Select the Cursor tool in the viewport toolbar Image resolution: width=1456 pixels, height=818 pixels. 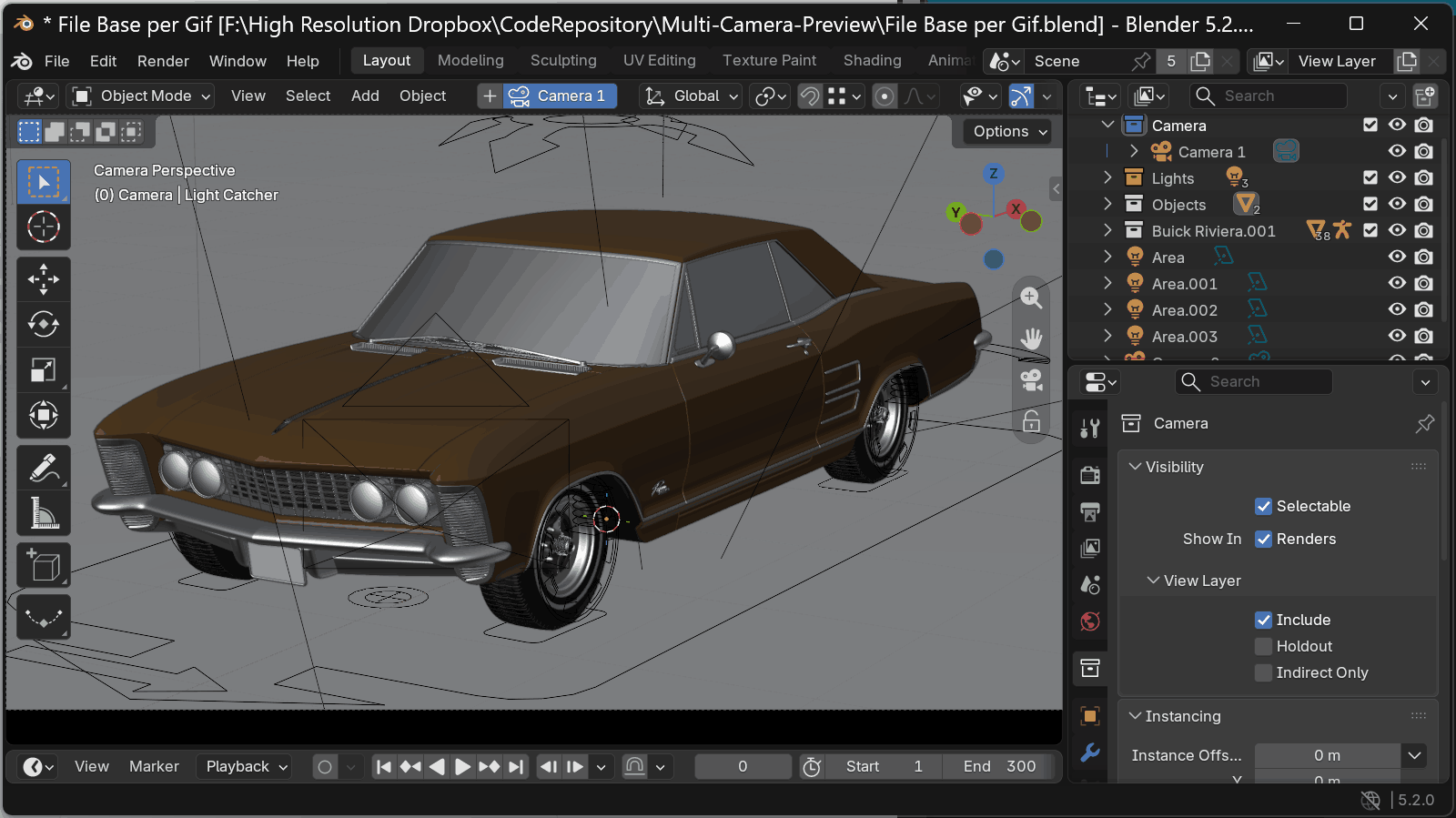click(44, 227)
